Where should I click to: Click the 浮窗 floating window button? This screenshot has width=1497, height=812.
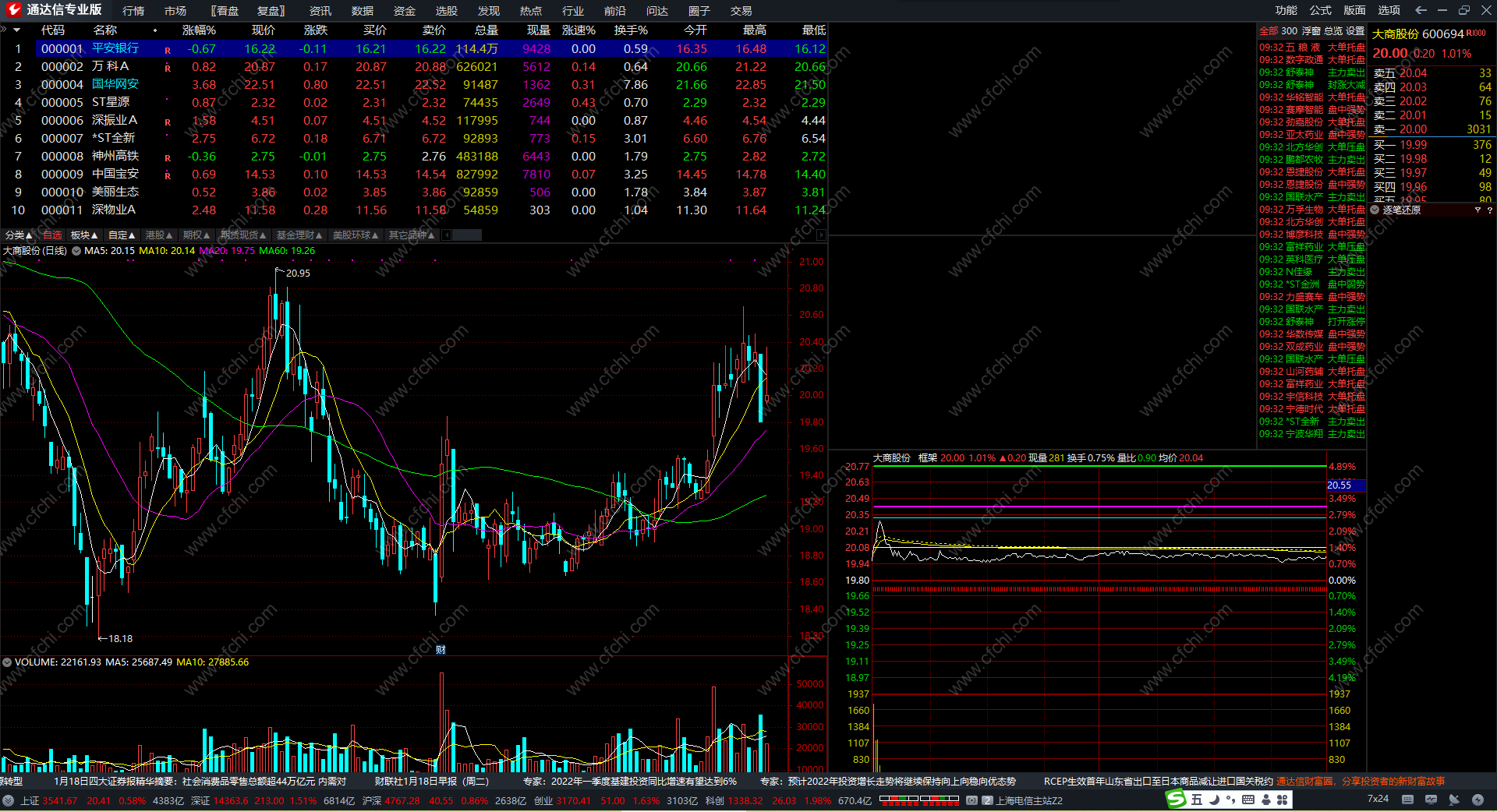click(1311, 31)
